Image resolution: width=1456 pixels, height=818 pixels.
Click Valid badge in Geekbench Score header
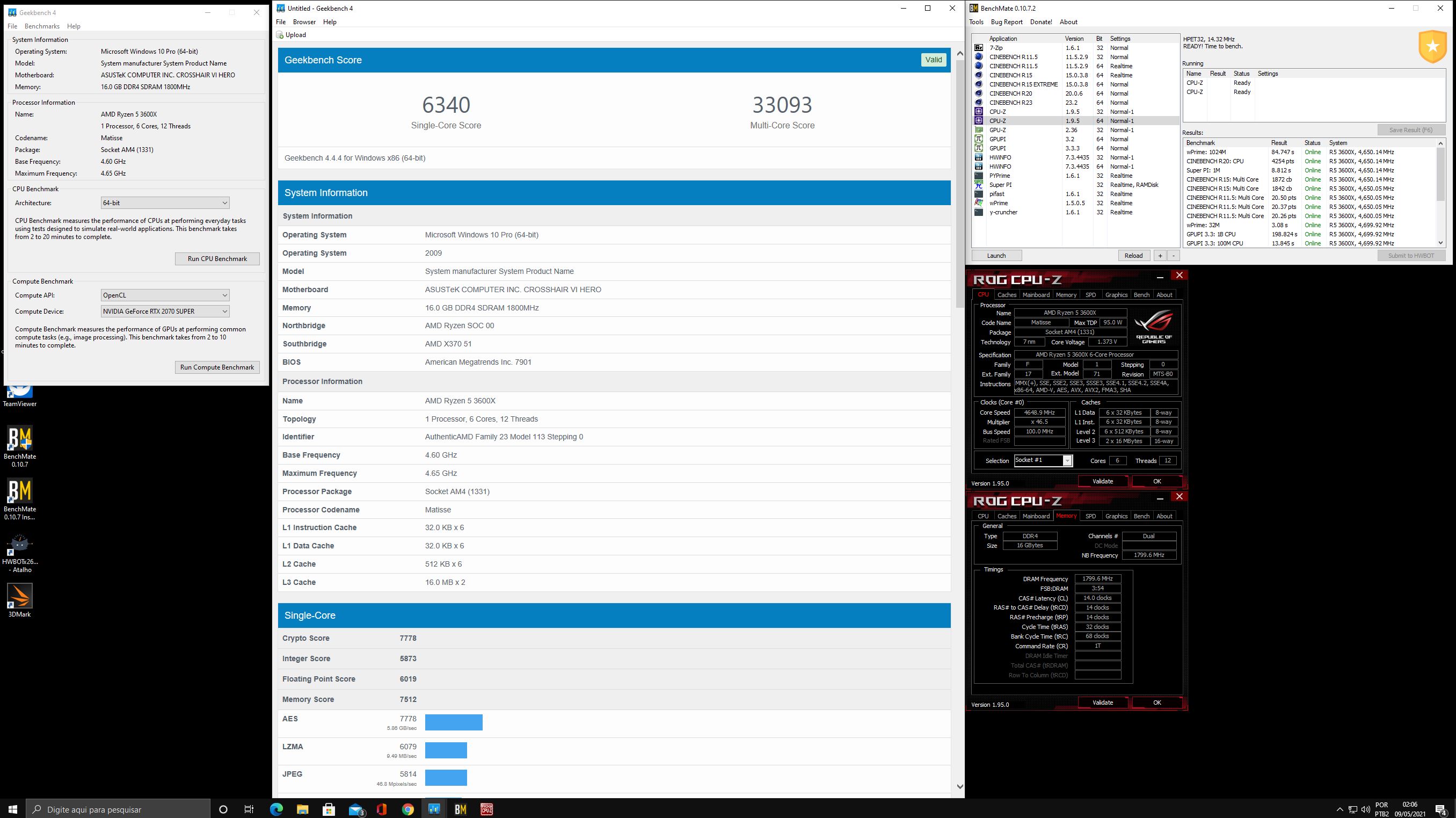click(x=933, y=60)
